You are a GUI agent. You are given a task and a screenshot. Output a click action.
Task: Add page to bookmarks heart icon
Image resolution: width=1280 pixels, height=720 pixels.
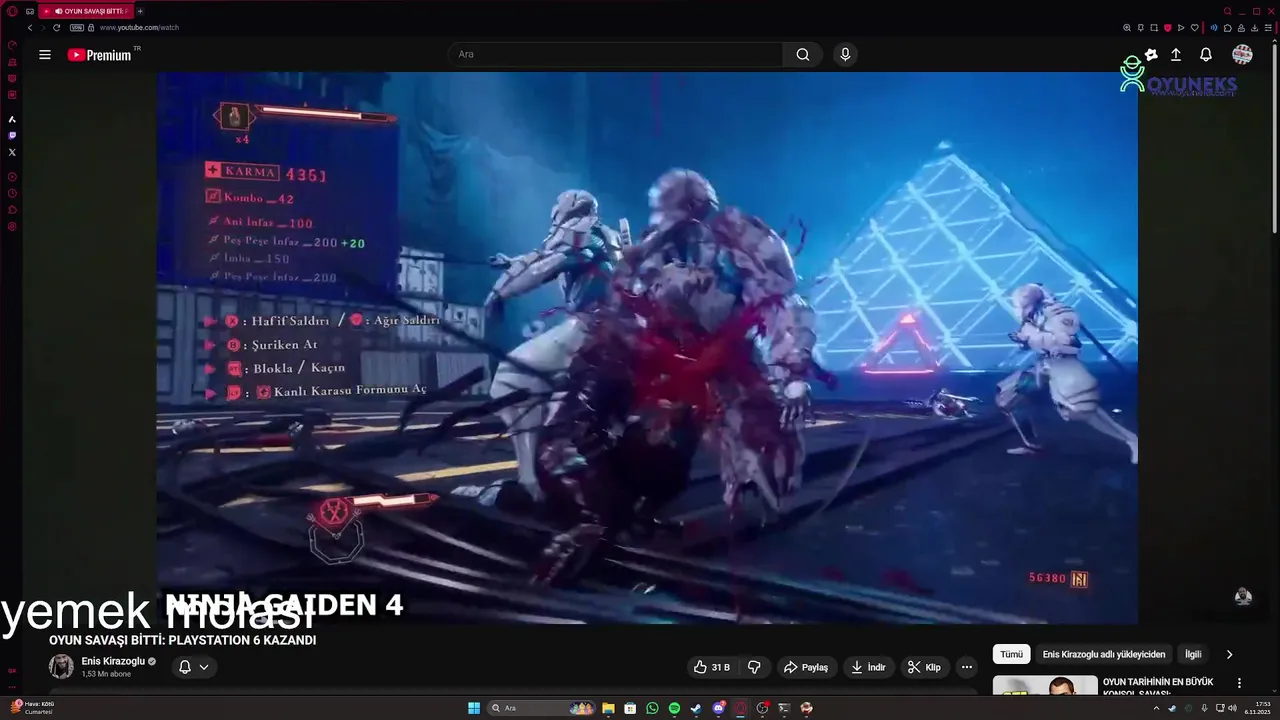[x=1195, y=28]
